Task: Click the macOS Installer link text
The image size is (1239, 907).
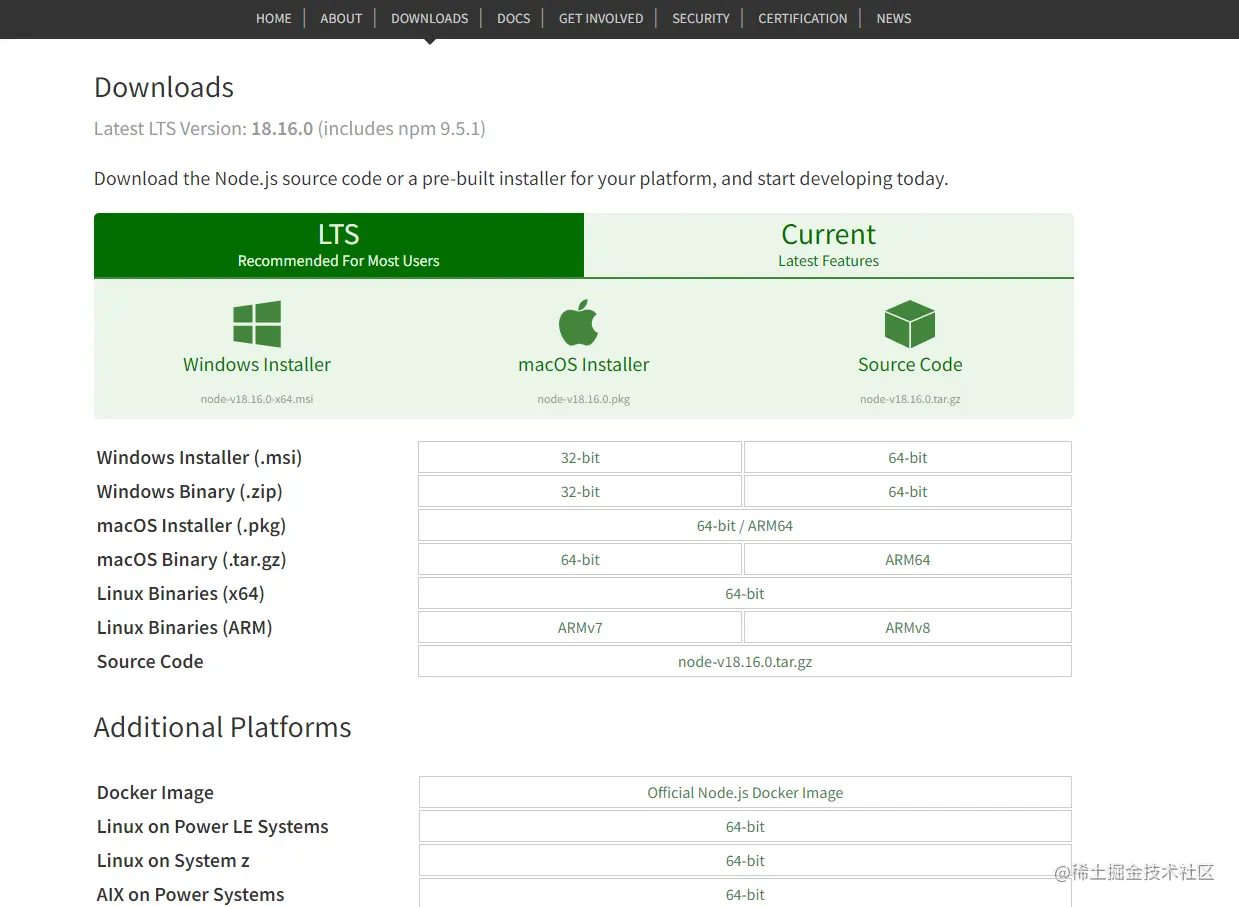Action: pyautogui.click(x=584, y=365)
